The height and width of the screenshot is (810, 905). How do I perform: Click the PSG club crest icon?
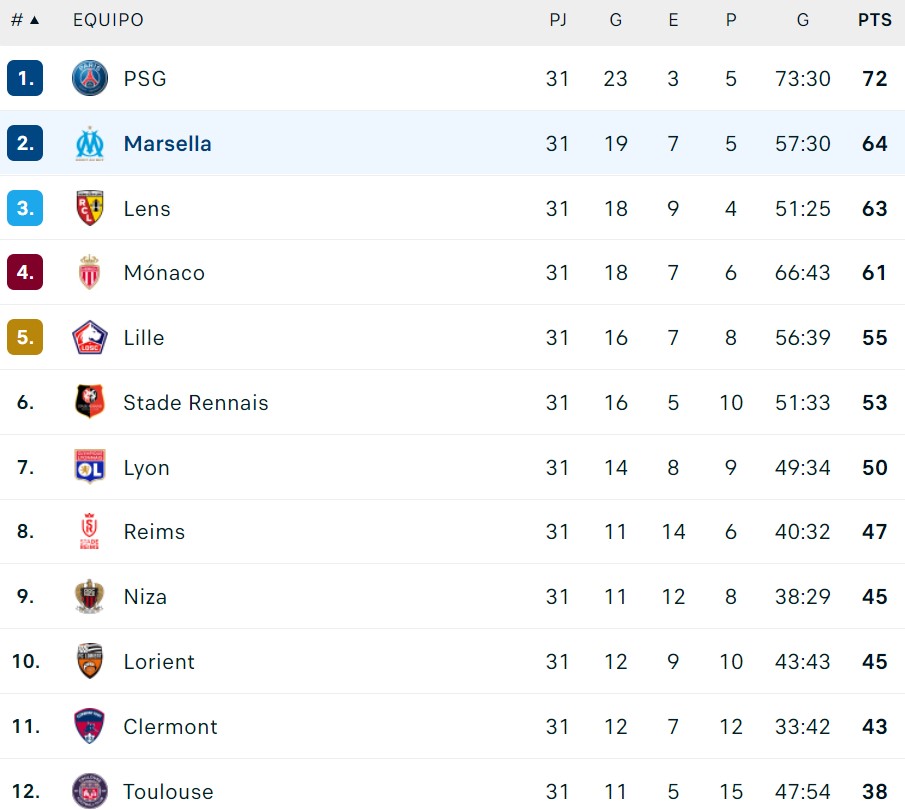(x=90, y=78)
